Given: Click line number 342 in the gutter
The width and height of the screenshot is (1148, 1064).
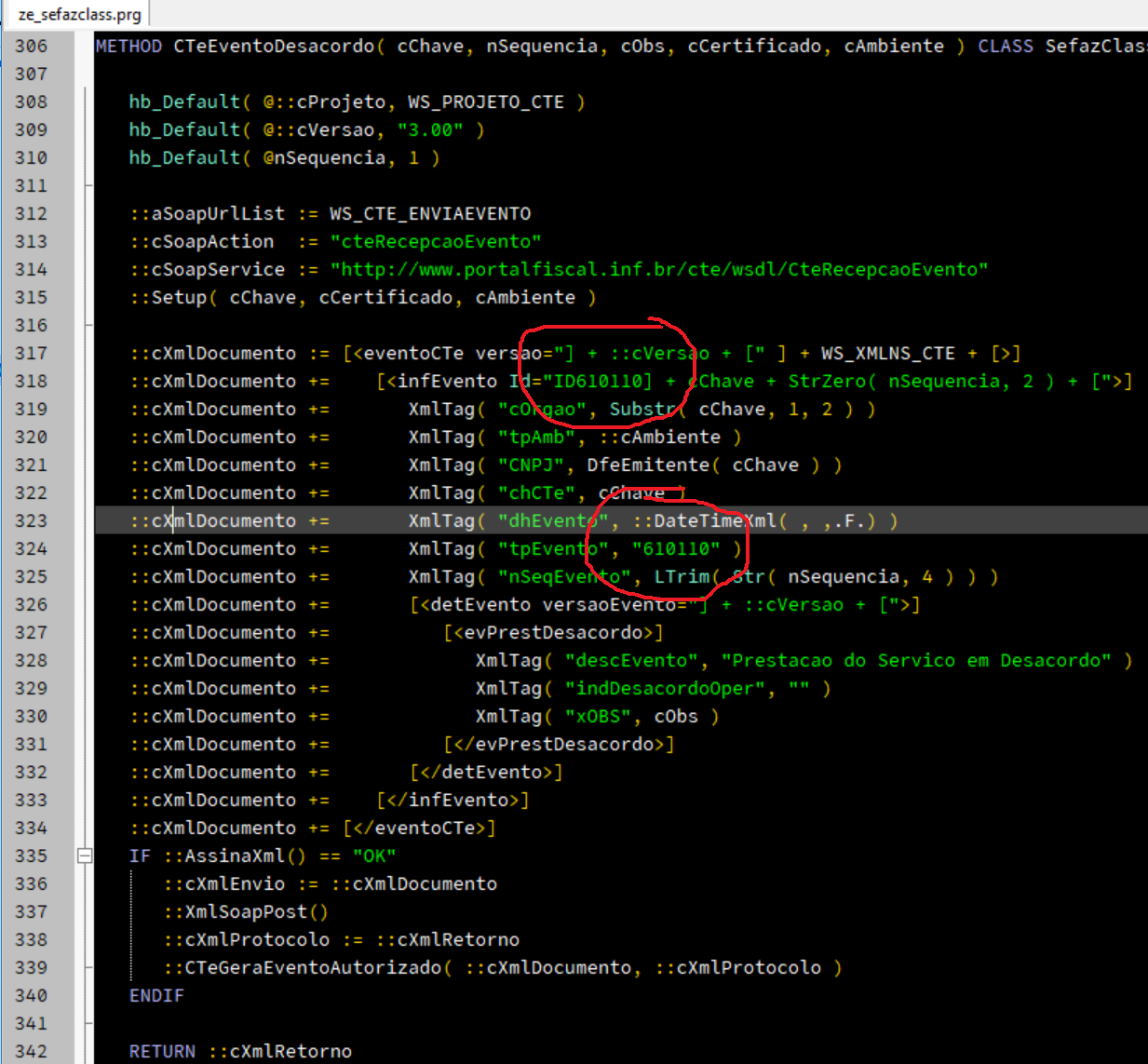Looking at the screenshot, I should tap(31, 1051).
